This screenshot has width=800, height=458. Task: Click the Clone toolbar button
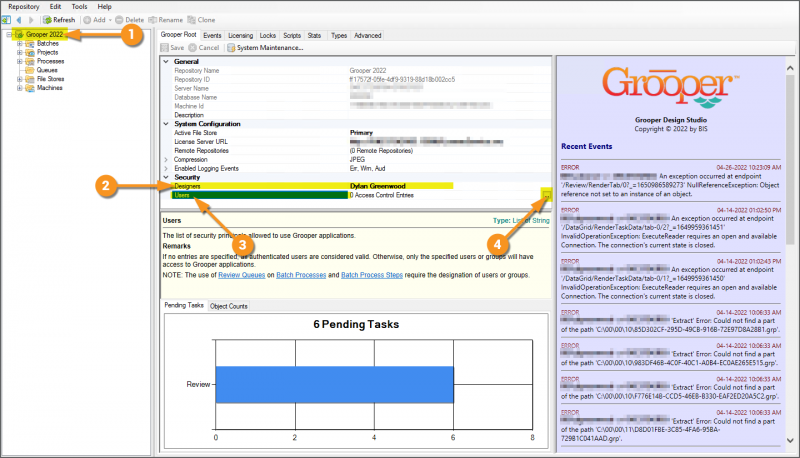click(x=201, y=20)
